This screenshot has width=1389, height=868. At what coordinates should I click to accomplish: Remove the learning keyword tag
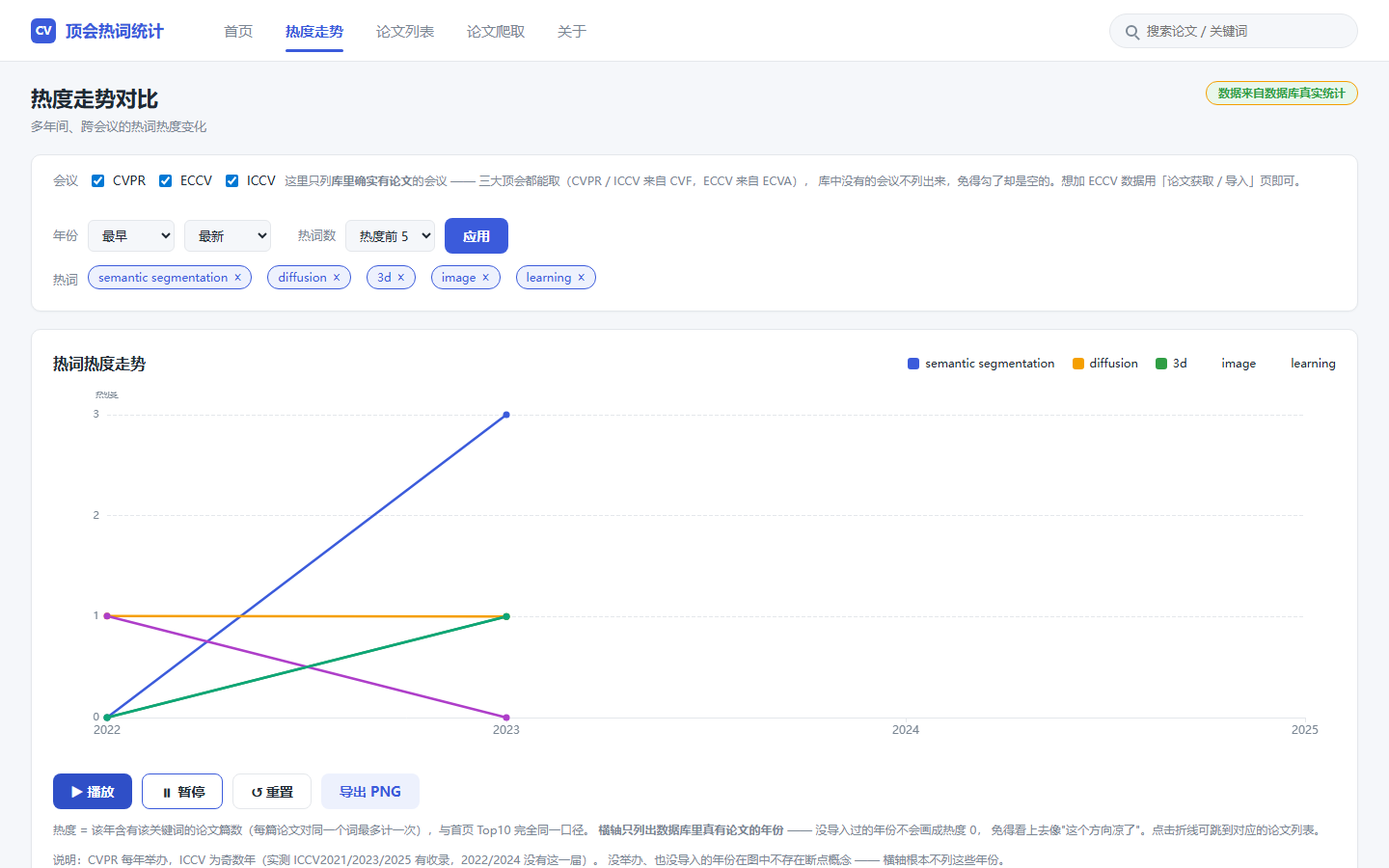pos(581,278)
